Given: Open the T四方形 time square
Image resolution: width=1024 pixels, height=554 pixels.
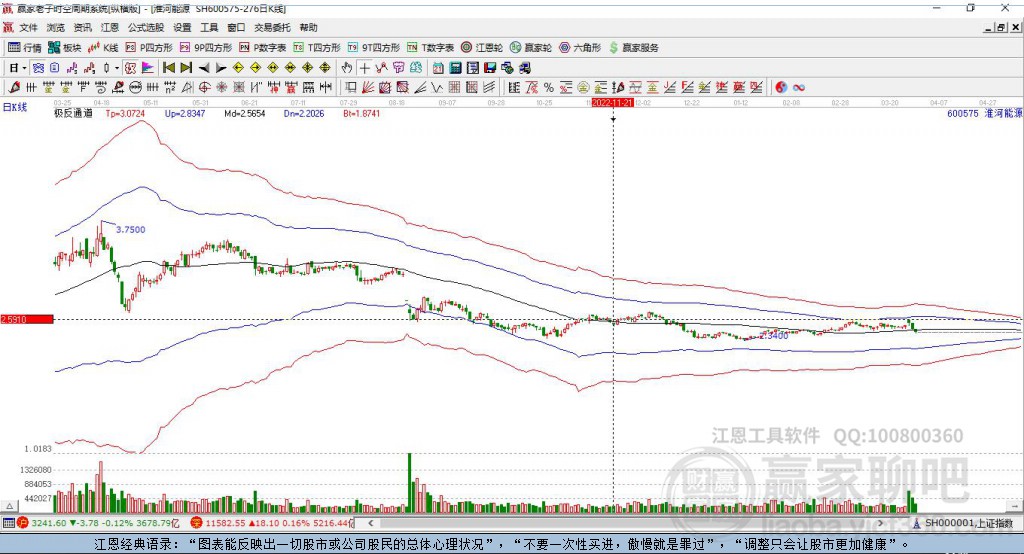Looking at the screenshot, I should (317, 48).
